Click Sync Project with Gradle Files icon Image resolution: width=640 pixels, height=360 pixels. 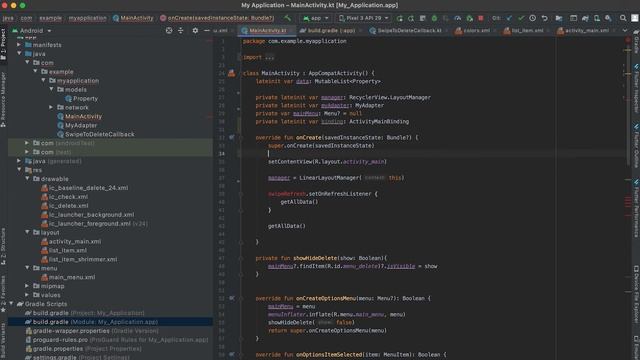point(585,18)
